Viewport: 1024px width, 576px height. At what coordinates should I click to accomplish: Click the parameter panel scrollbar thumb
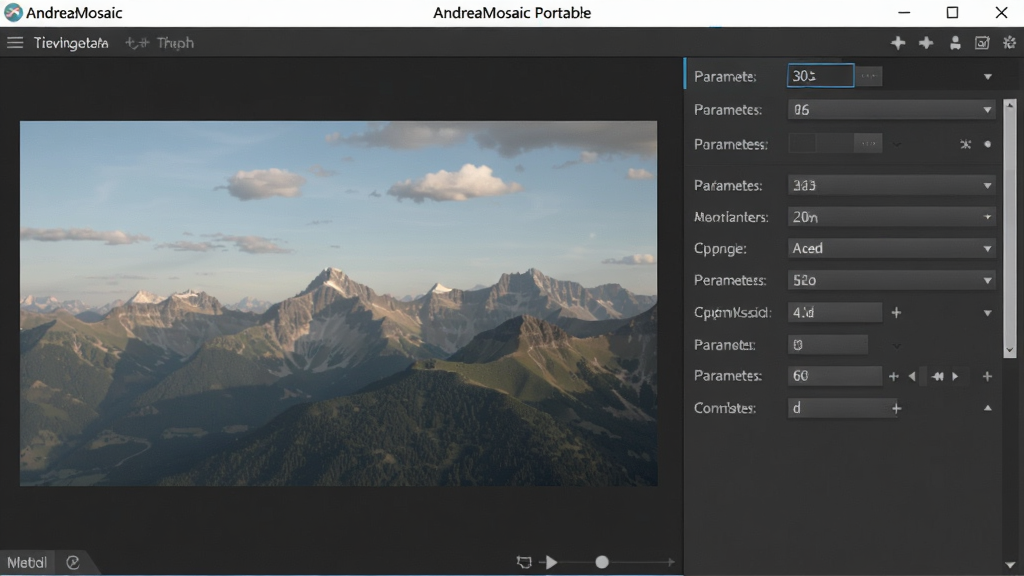click(x=1010, y=227)
